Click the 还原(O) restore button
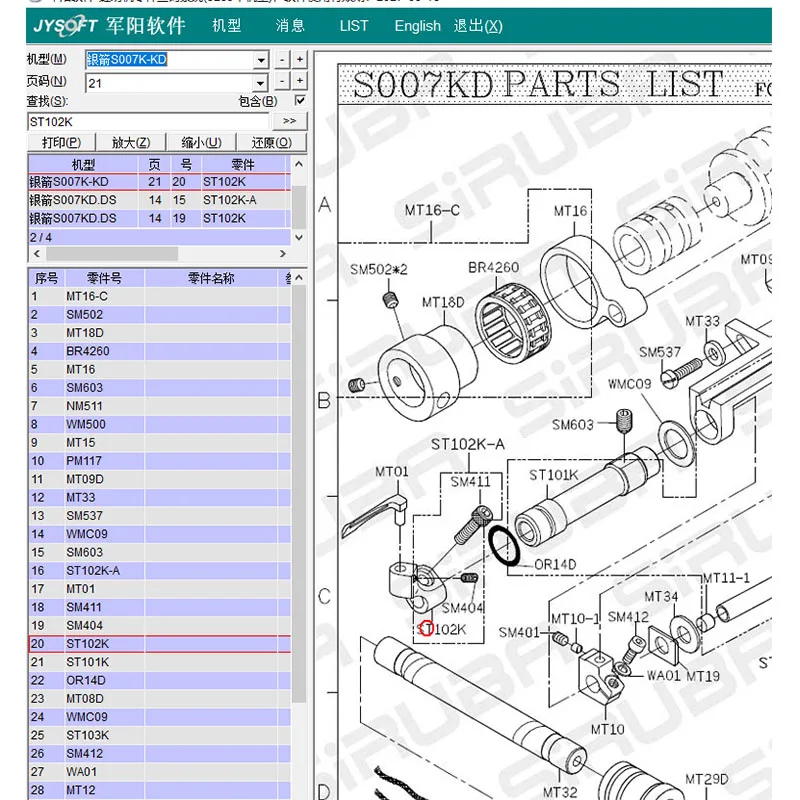This screenshot has width=800, height=800. click(271, 142)
